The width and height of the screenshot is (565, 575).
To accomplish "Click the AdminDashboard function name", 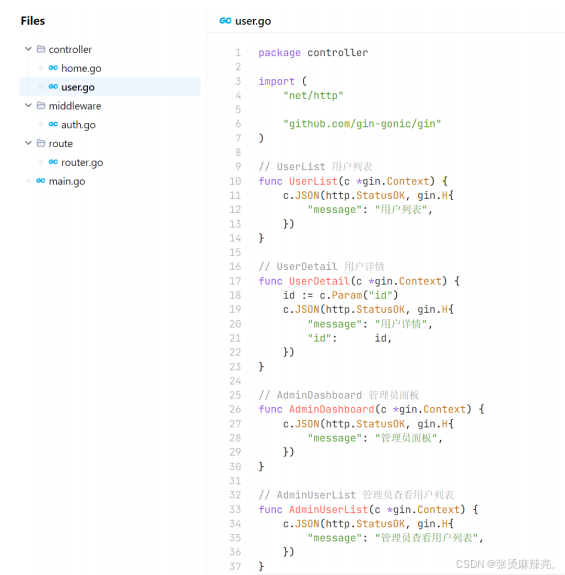I will (x=331, y=409).
